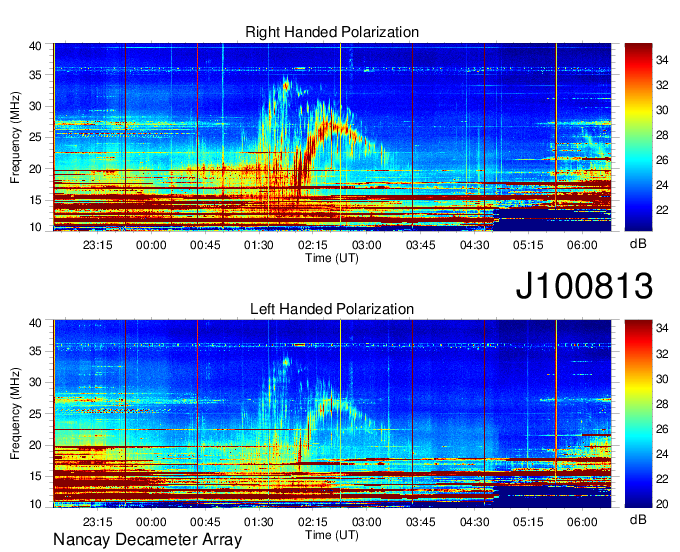Click the '25' frequency tick of Right Handed plot
Image resolution: width=680 pixels, height=552 pixels.
click(36, 137)
